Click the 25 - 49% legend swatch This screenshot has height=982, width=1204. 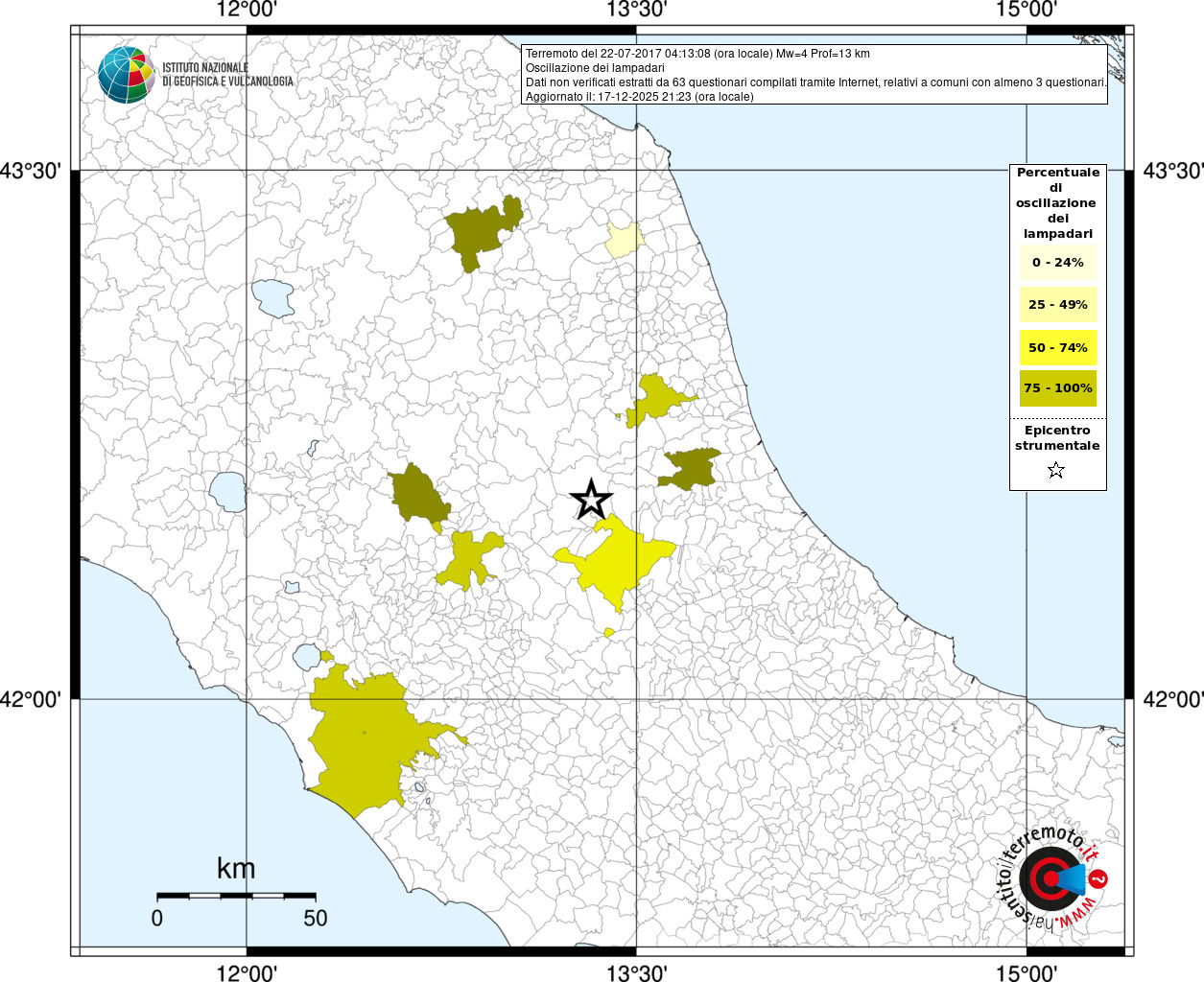[1057, 305]
